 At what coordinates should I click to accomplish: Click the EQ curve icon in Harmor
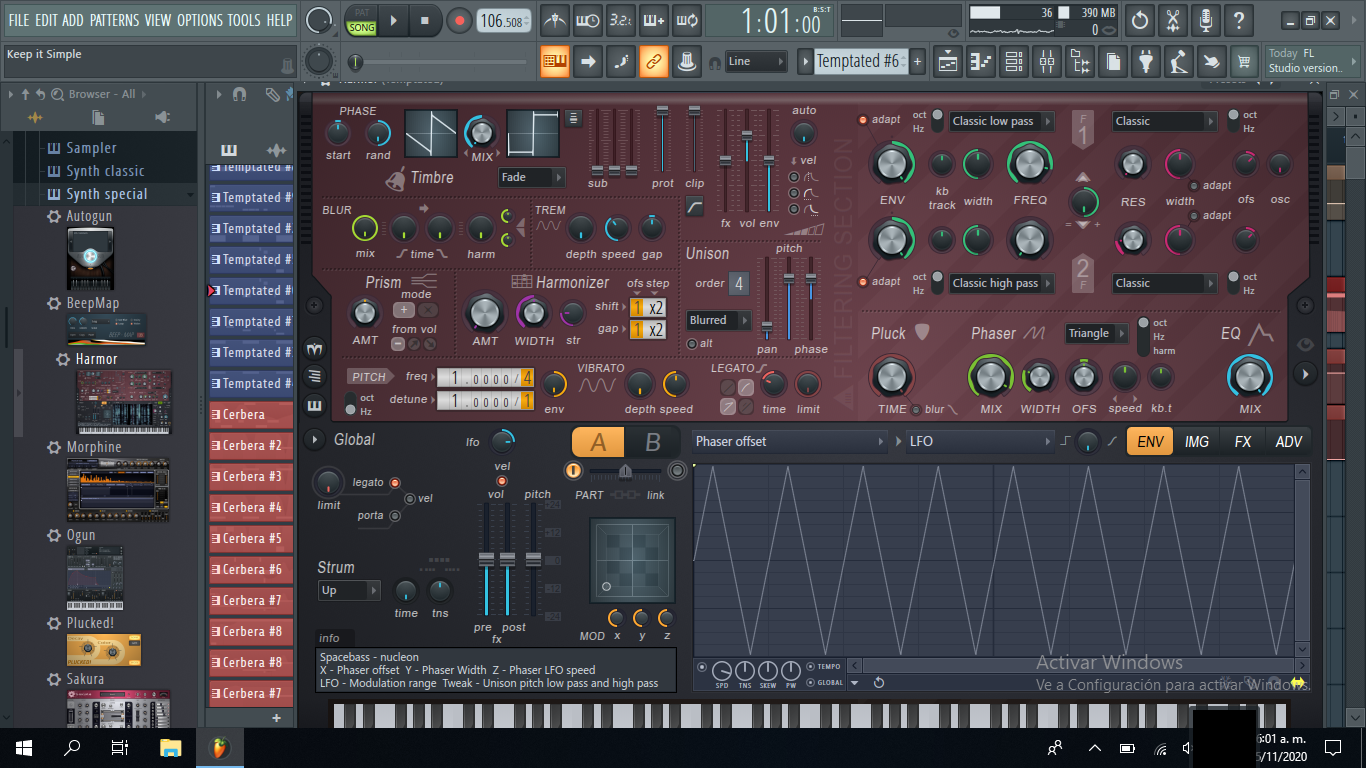click(x=1260, y=333)
